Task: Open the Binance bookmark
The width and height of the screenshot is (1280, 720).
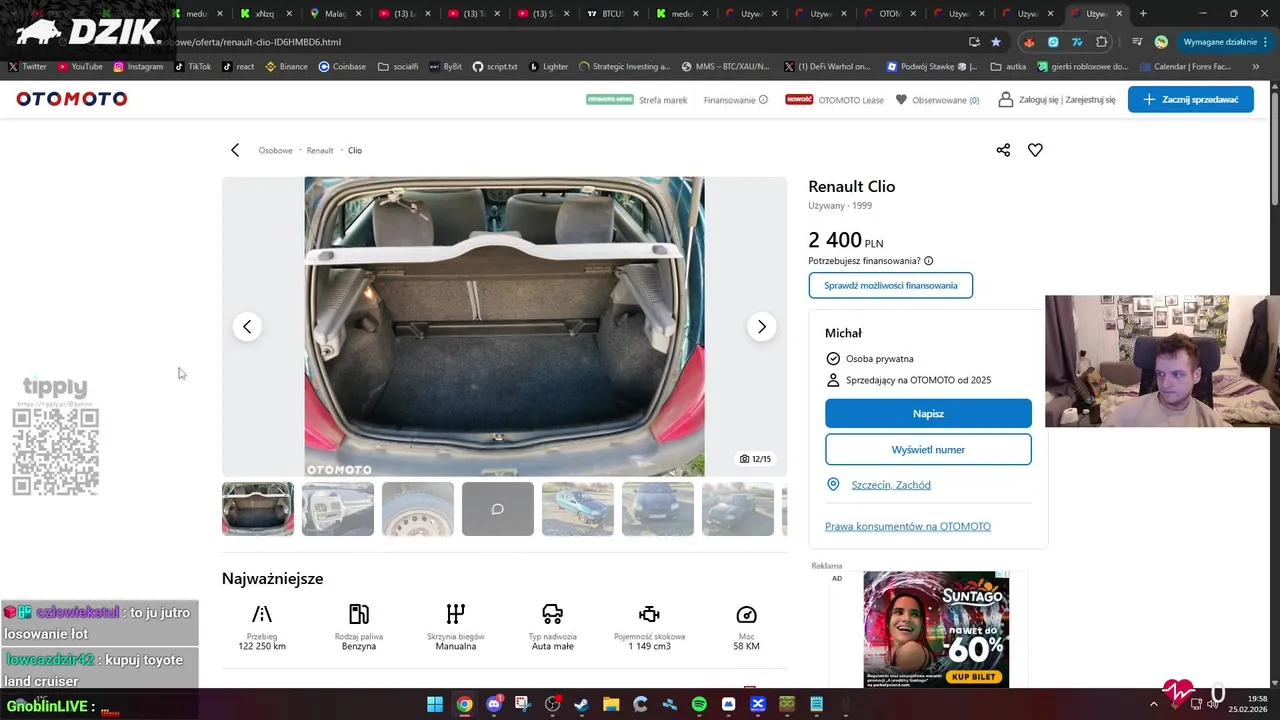Action: [286, 67]
